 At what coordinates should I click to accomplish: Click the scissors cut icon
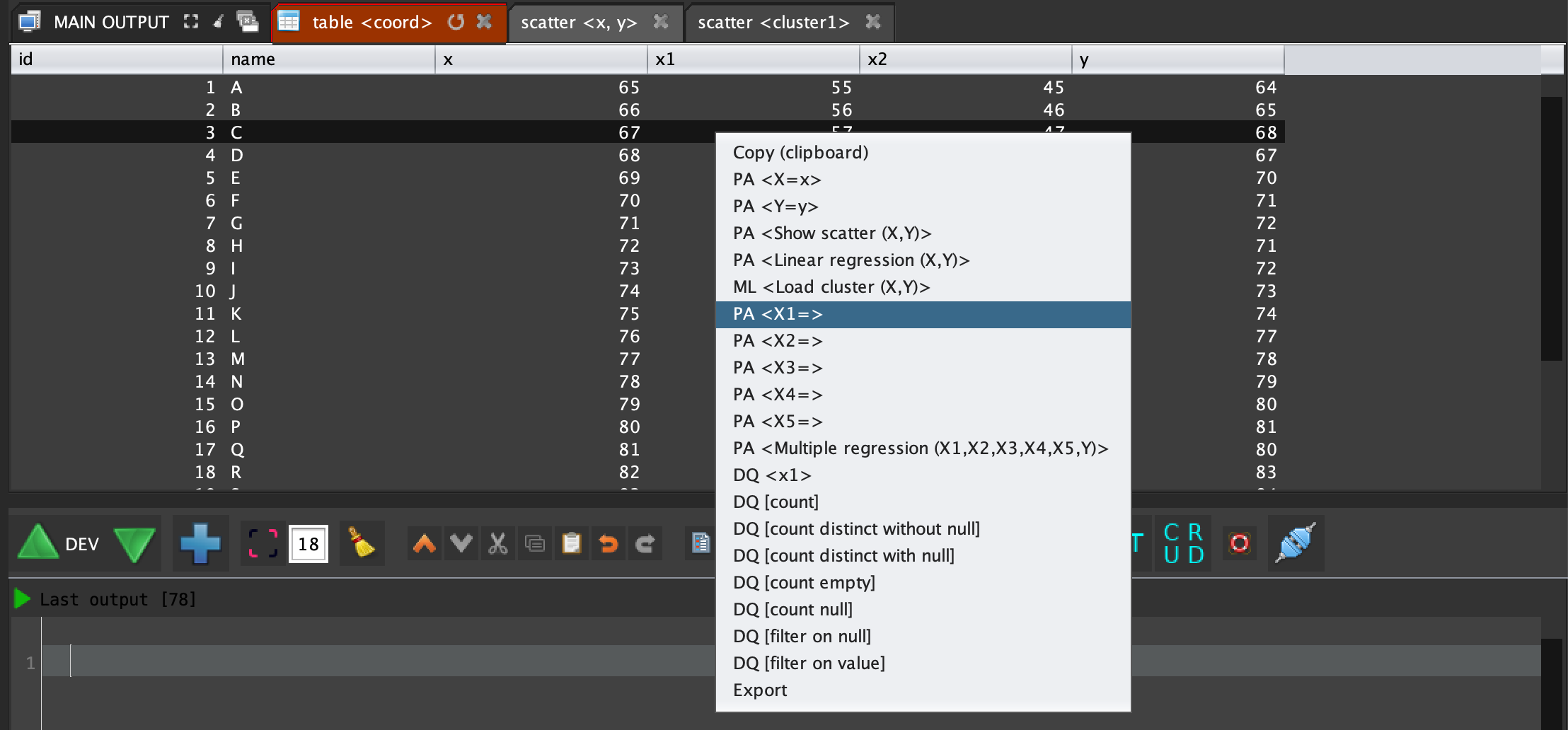tap(498, 543)
